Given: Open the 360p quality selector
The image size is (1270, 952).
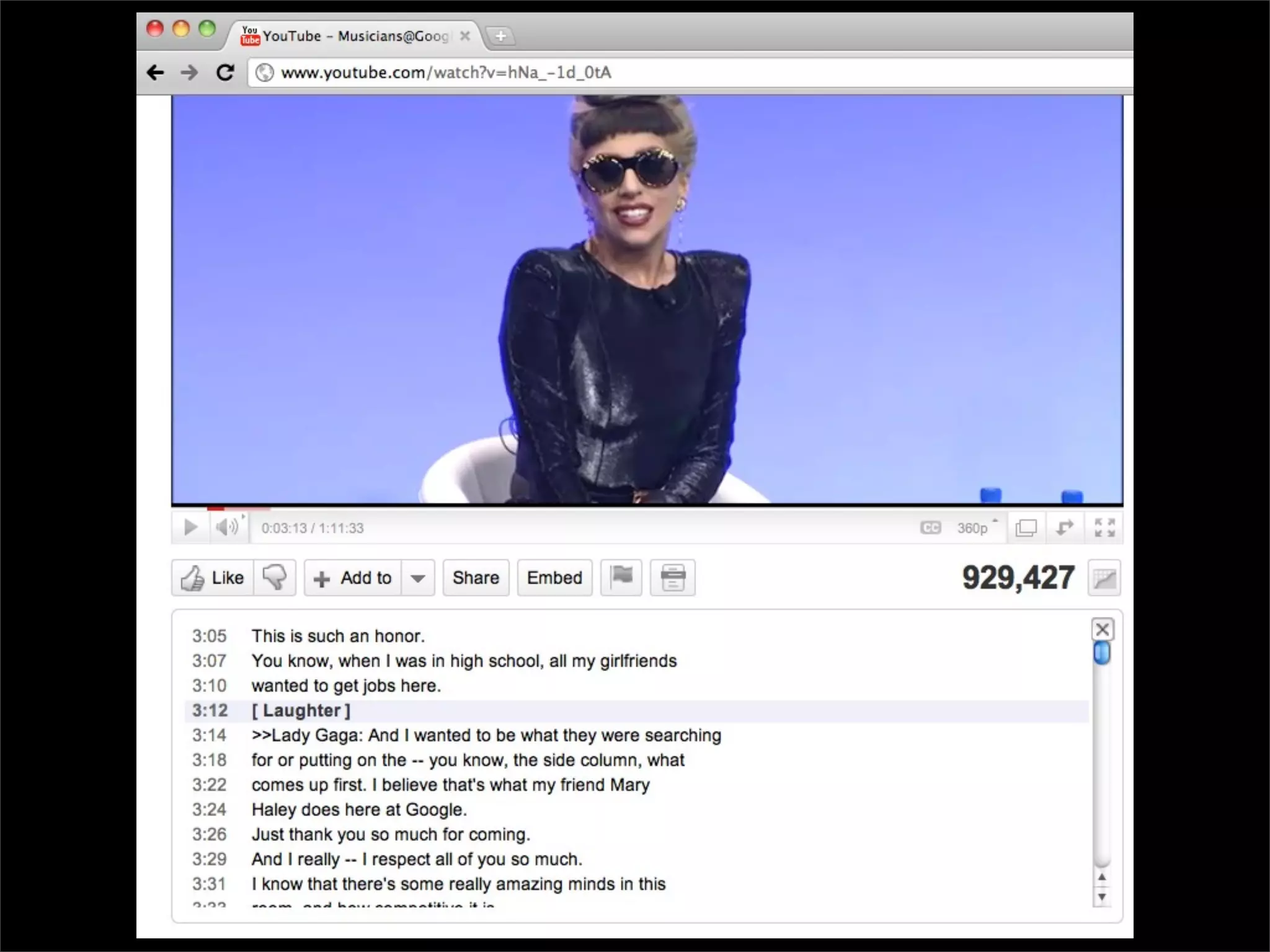Looking at the screenshot, I should click(x=974, y=528).
